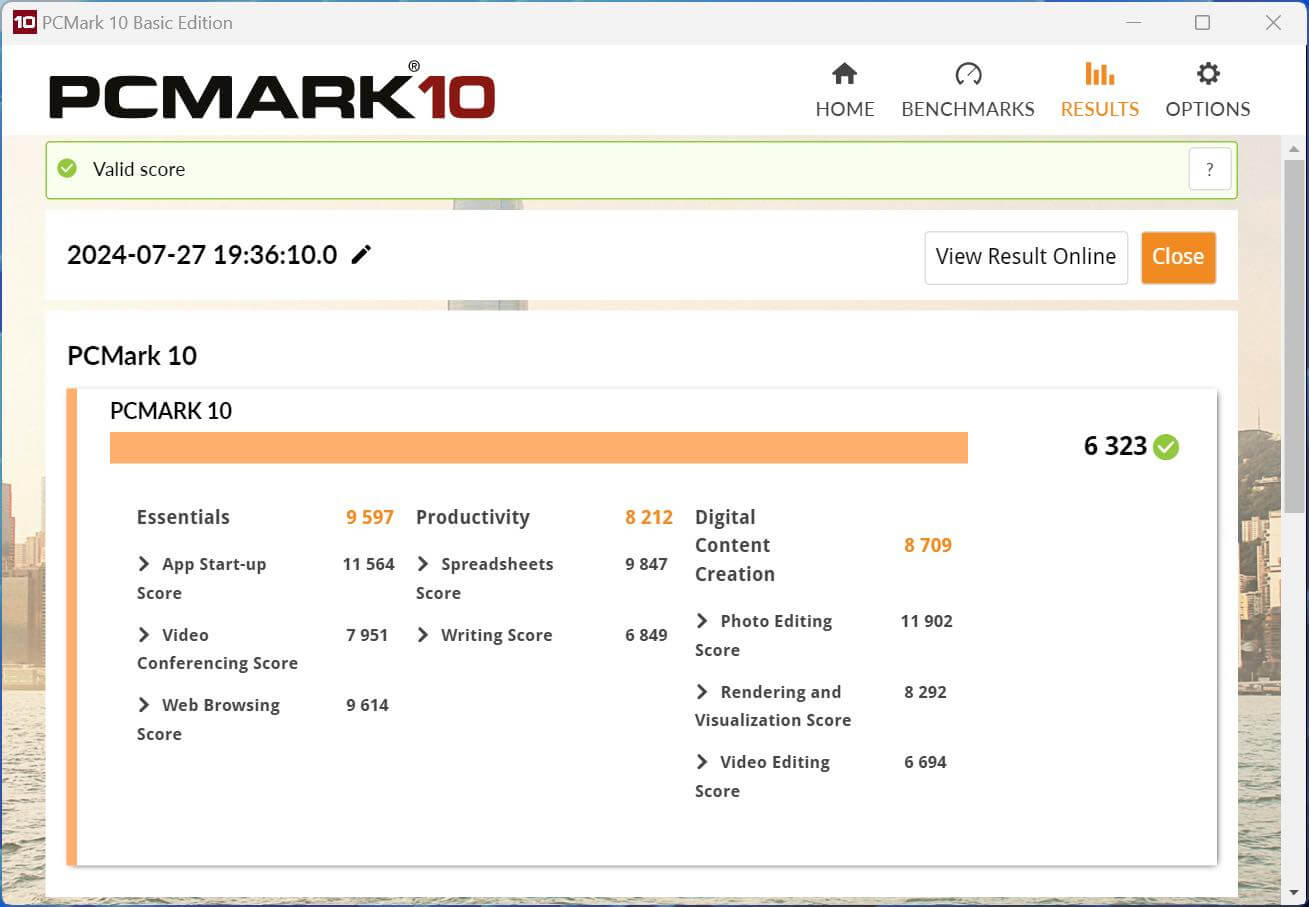1309x907 pixels.
Task: Click the Valid score message text
Action: click(x=139, y=169)
